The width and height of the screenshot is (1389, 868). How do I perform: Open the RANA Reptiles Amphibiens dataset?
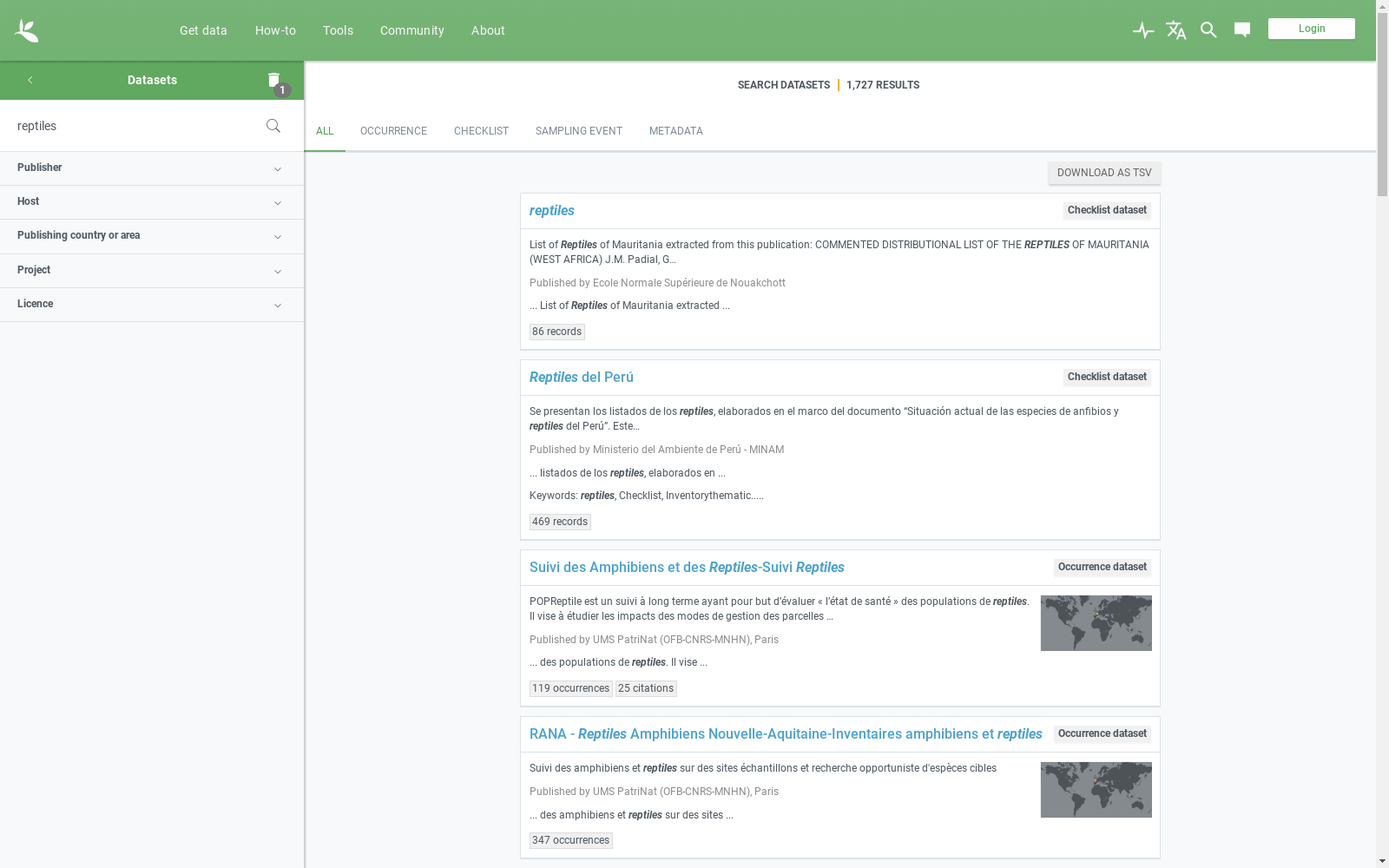786,734
